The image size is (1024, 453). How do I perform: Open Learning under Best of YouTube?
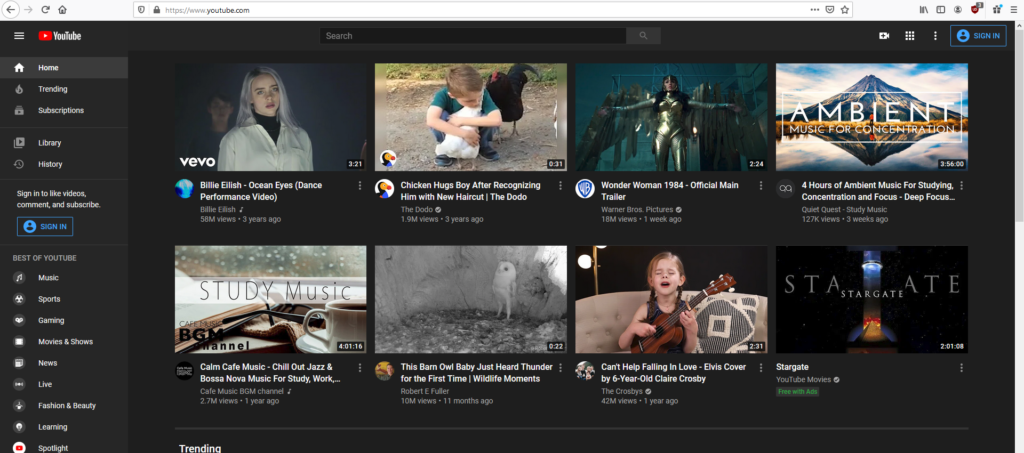point(64,427)
